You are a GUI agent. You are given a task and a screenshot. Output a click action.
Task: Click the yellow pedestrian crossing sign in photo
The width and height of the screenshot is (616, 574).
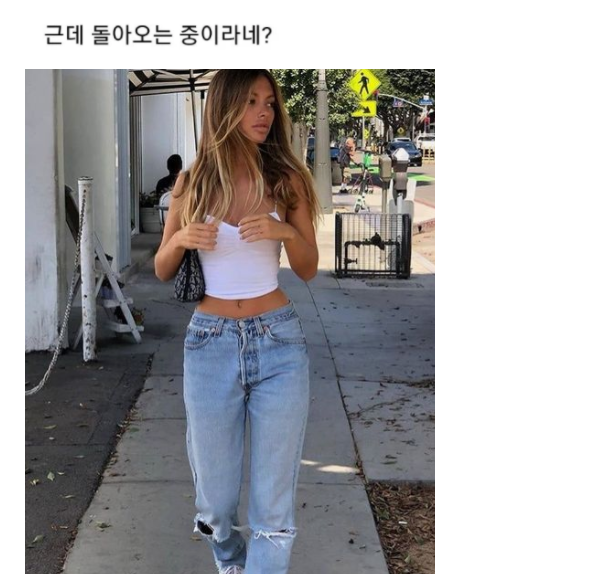click(365, 84)
